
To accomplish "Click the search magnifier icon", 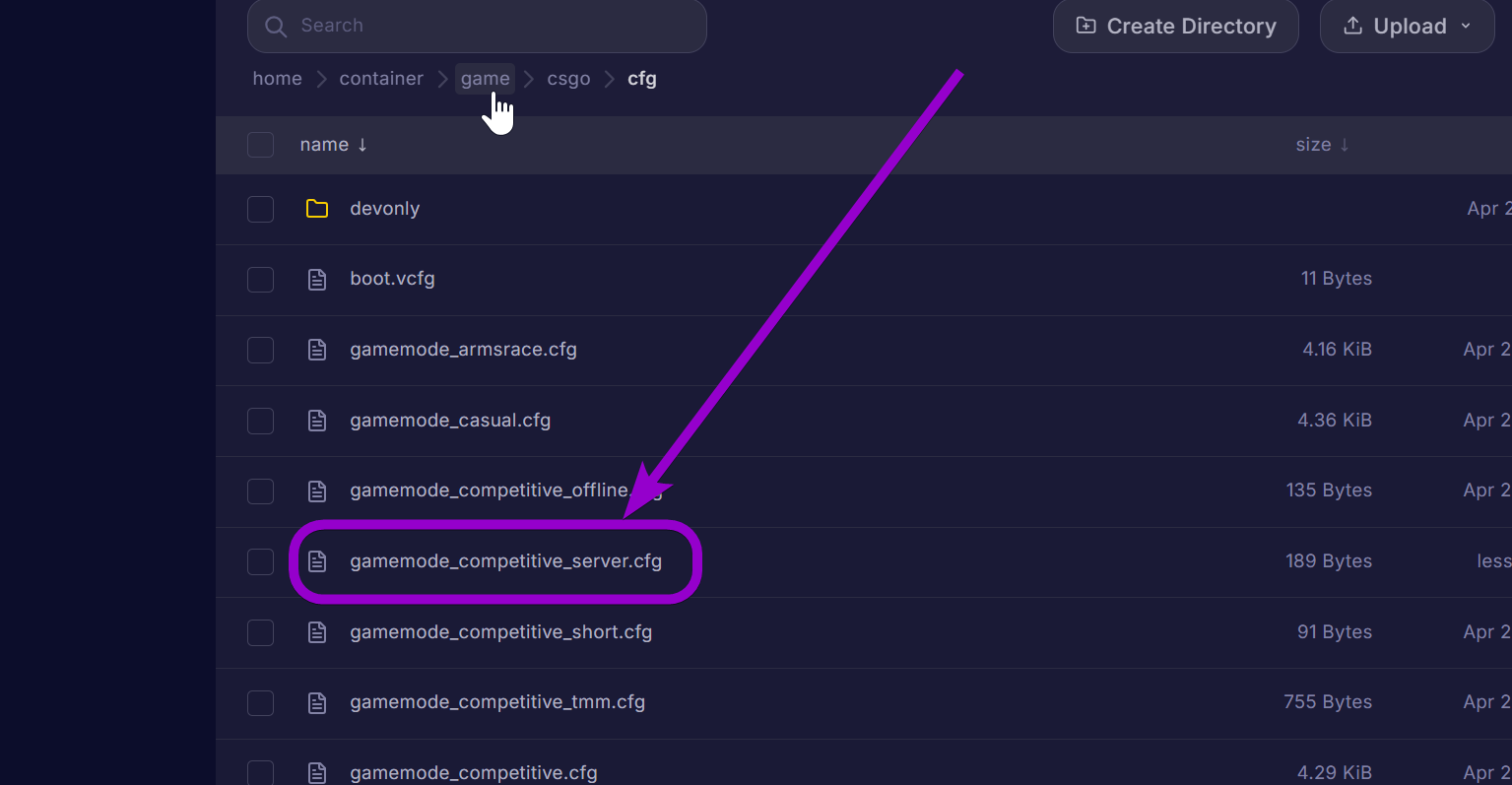I will click(x=276, y=26).
